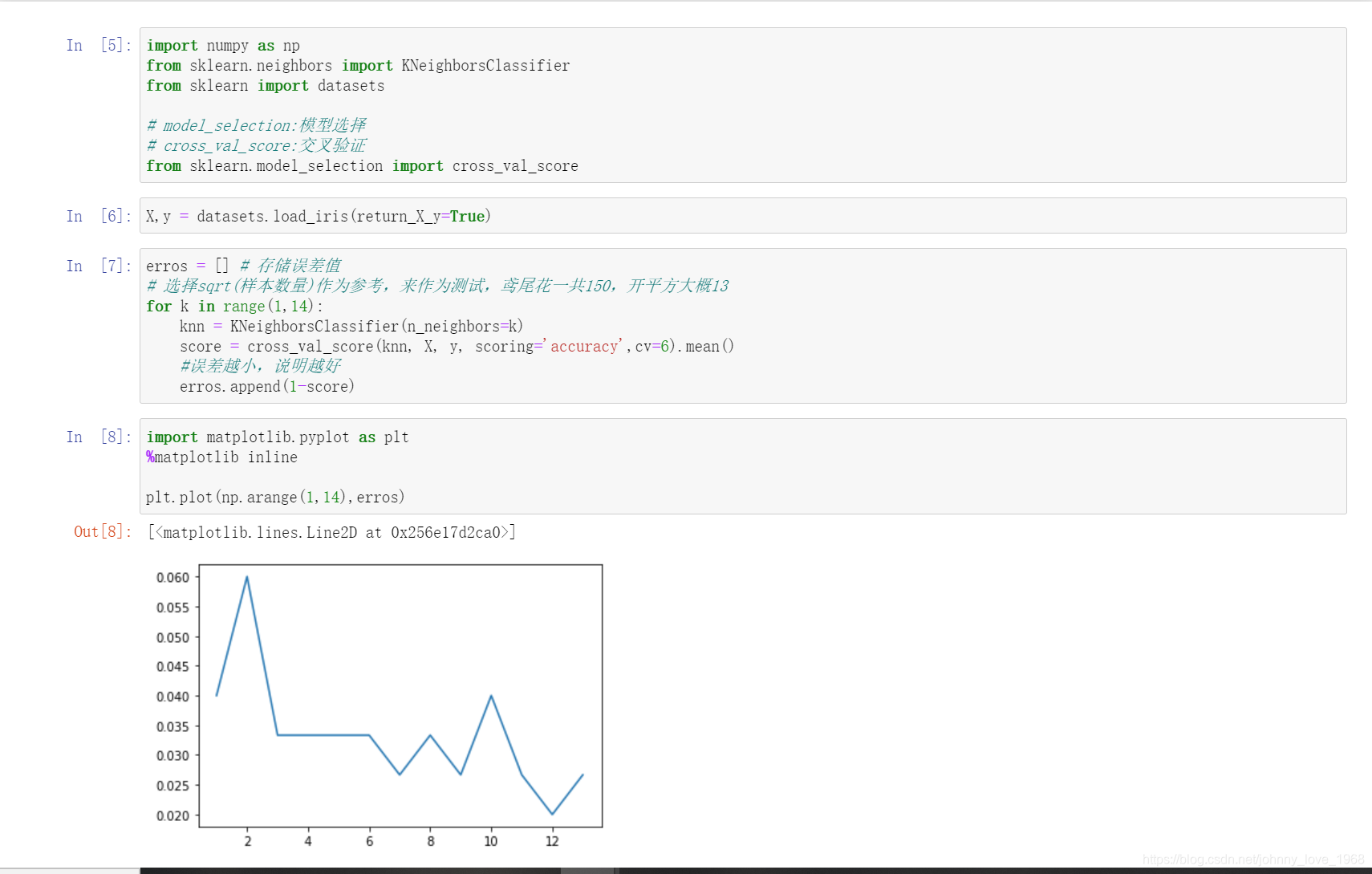Screen dimensions: 1372x874
Task: Click the Out[8] output prompt label
Action: (x=103, y=531)
